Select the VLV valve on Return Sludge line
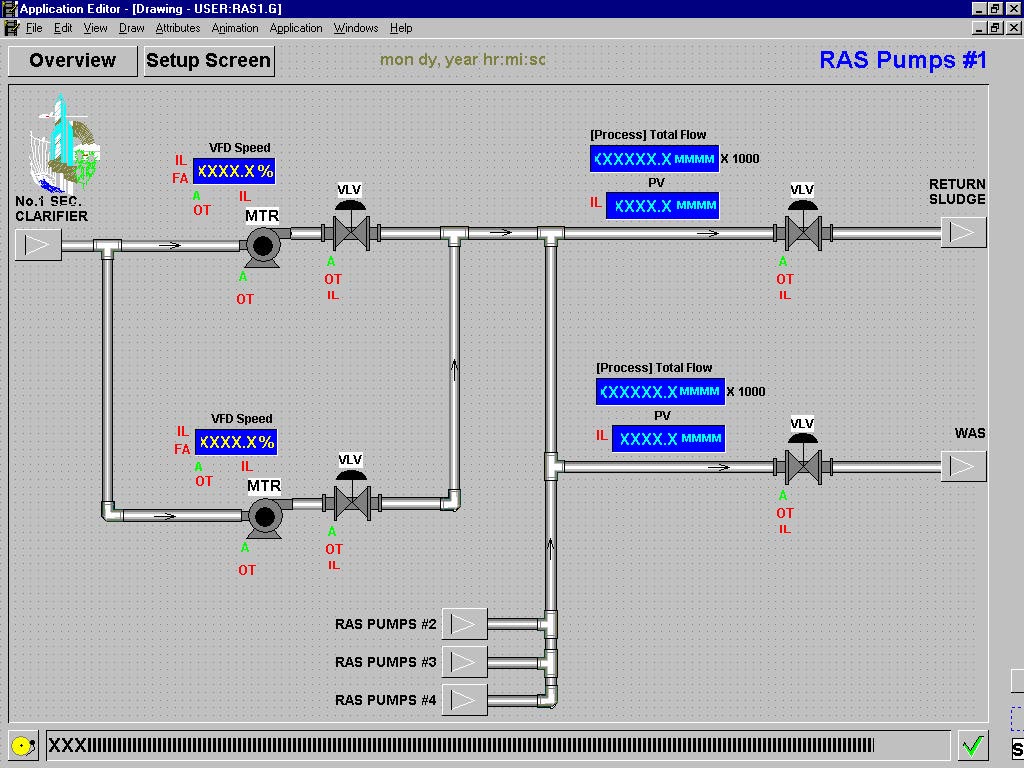The width and height of the screenshot is (1024, 768). click(x=803, y=225)
